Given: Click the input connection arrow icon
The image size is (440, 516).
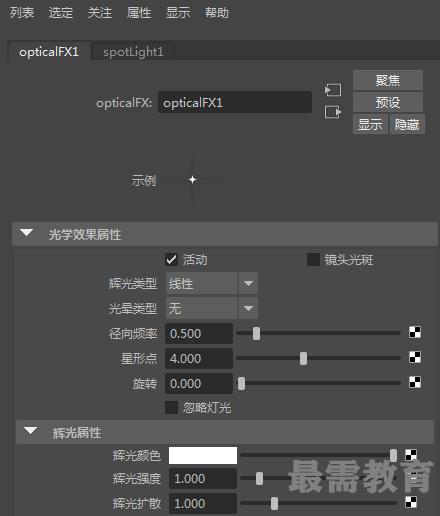Looking at the screenshot, I should [x=333, y=90].
